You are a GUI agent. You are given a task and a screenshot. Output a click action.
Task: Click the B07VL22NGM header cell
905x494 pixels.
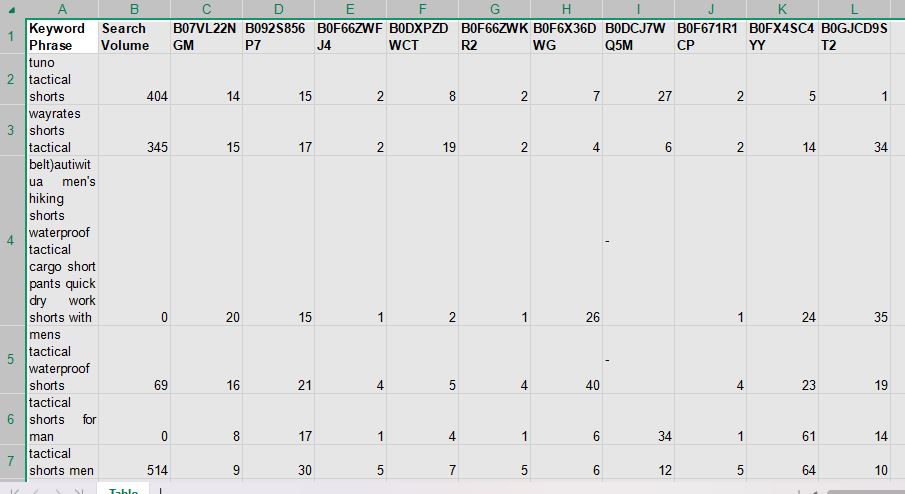click(x=206, y=36)
